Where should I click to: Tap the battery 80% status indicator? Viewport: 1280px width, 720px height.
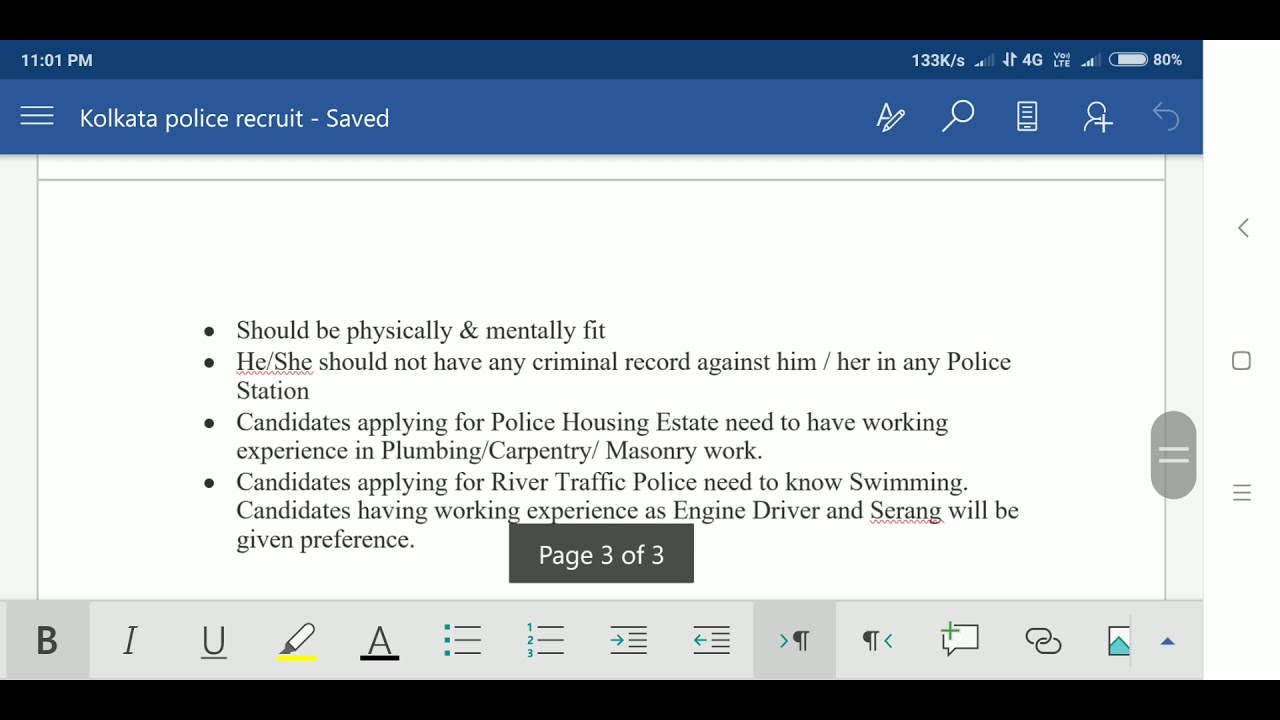(1145, 60)
